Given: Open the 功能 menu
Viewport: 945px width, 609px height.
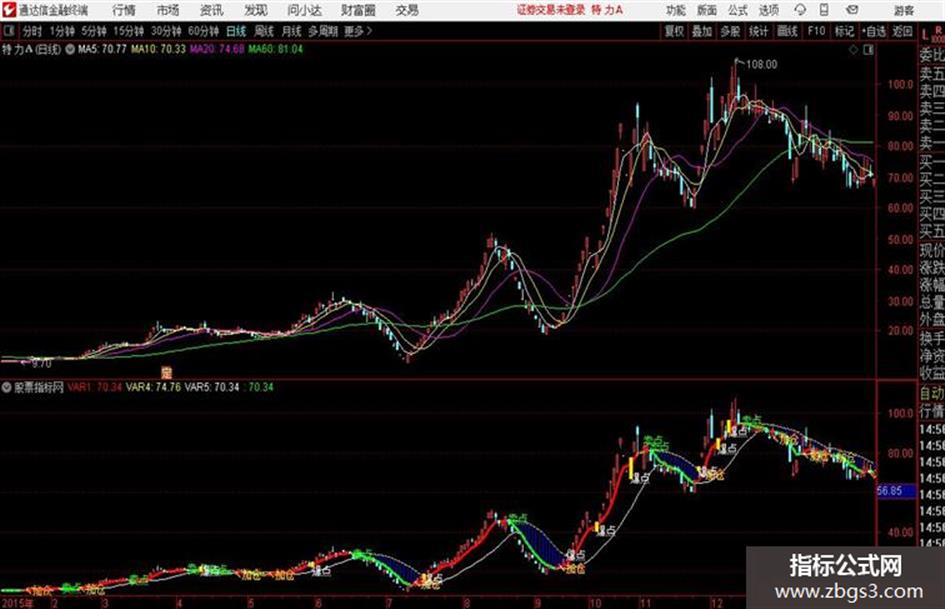Looking at the screenshot, I should coord(676,10).
